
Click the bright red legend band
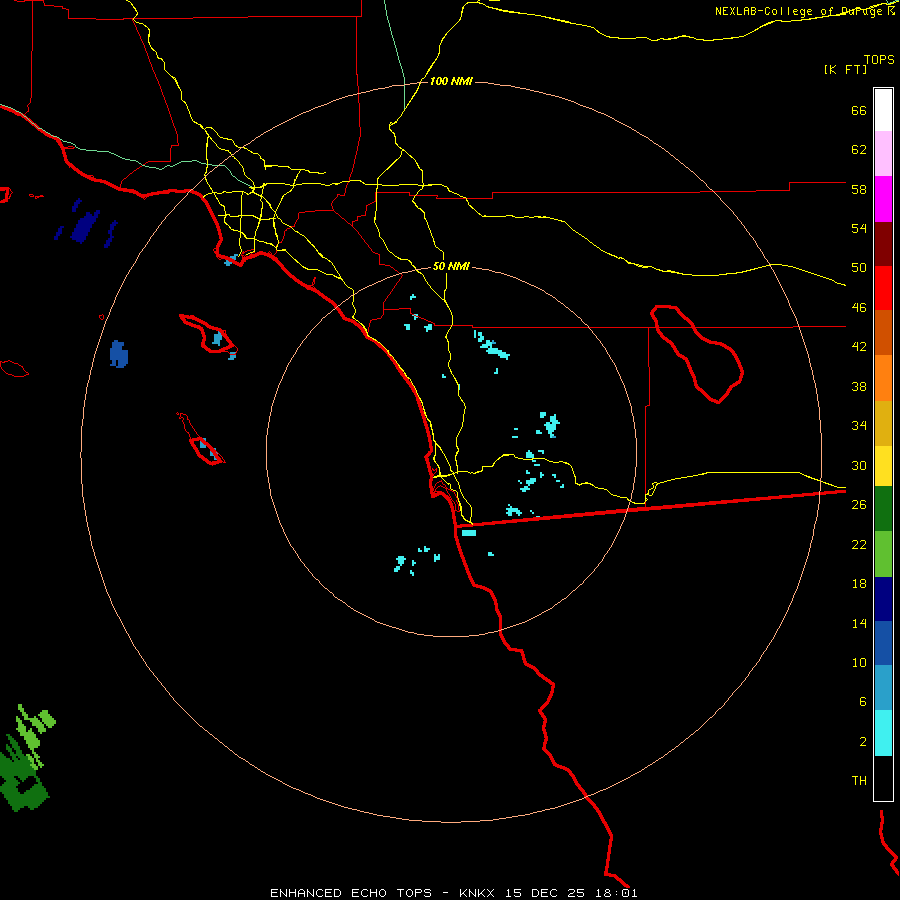[x=883, y=288]
